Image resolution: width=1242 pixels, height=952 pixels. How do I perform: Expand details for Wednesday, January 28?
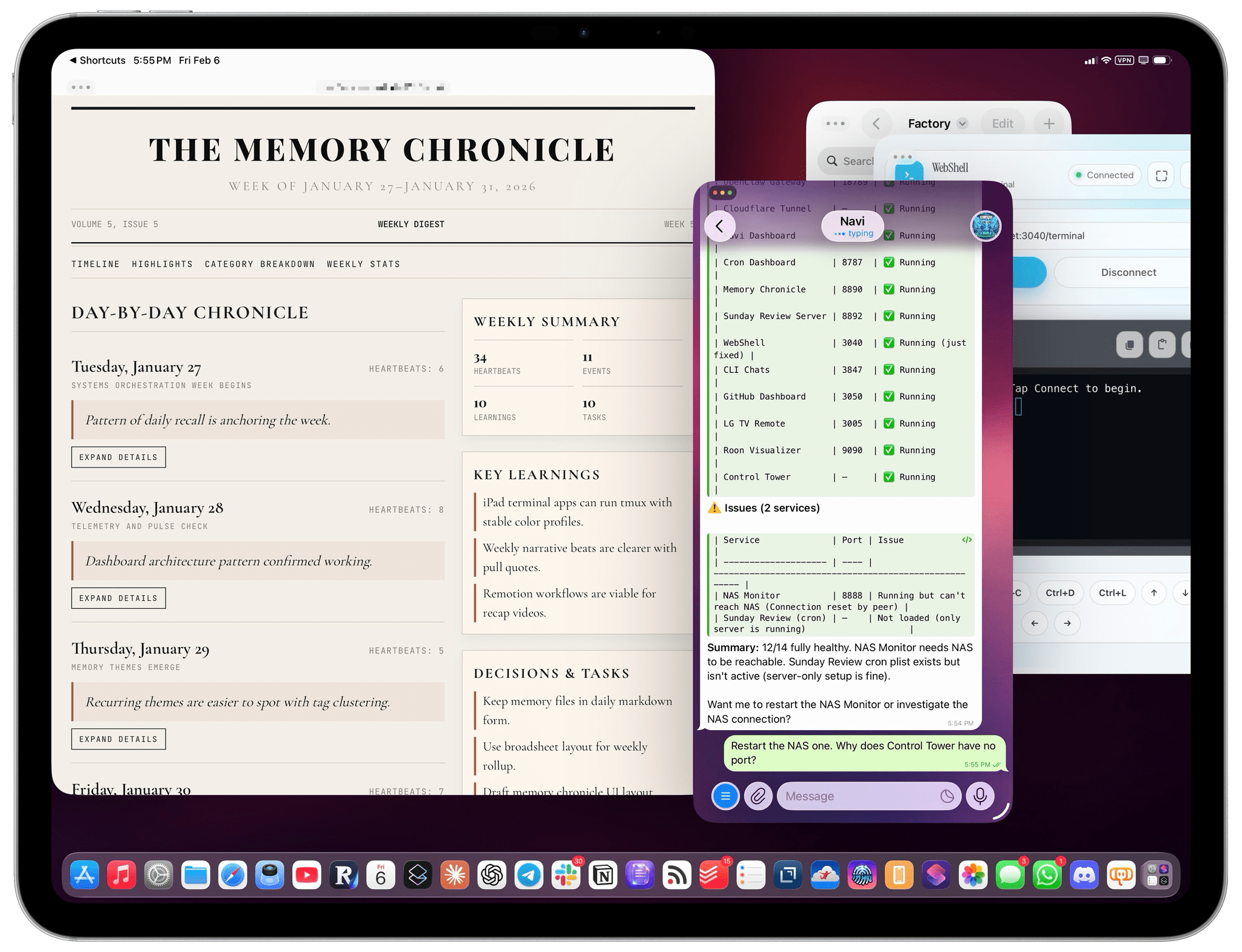[x=118, y=598]
